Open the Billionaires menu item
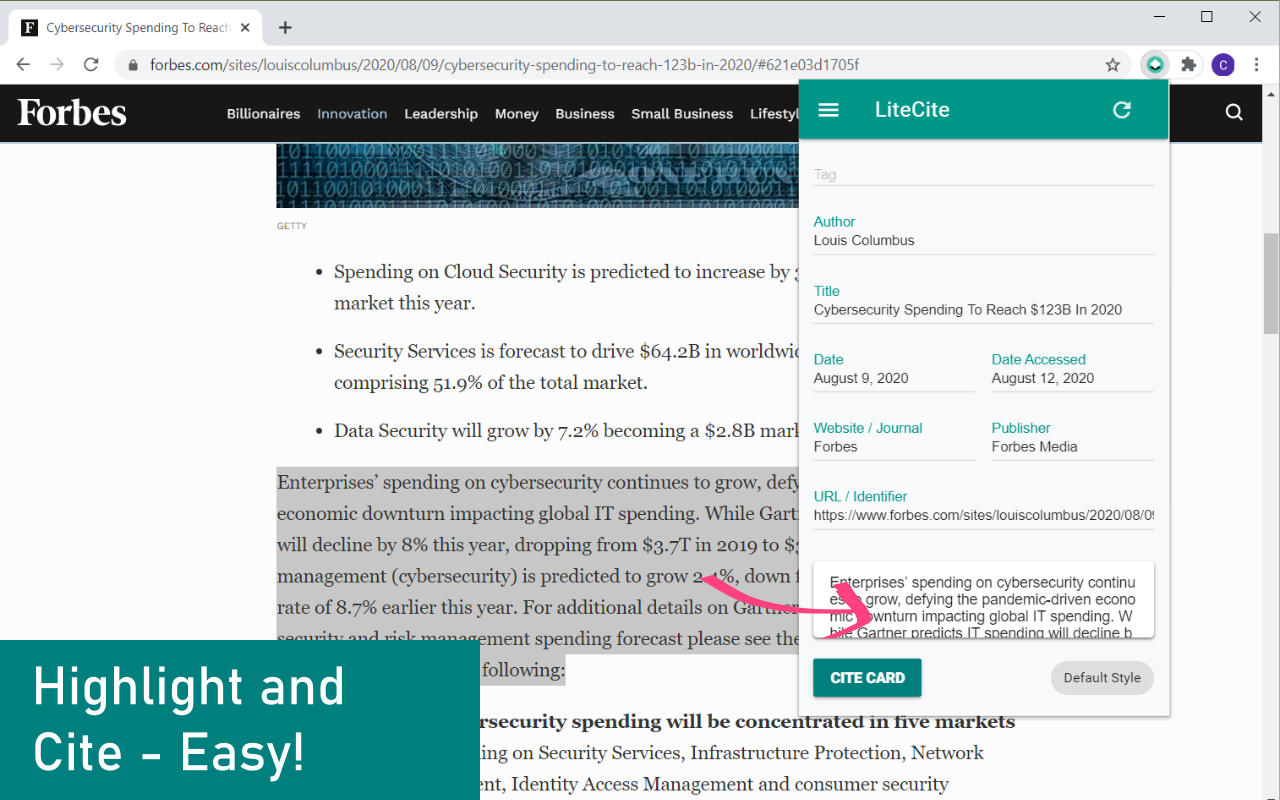Screen dimensions: 1280x800 tap(263, 114)
